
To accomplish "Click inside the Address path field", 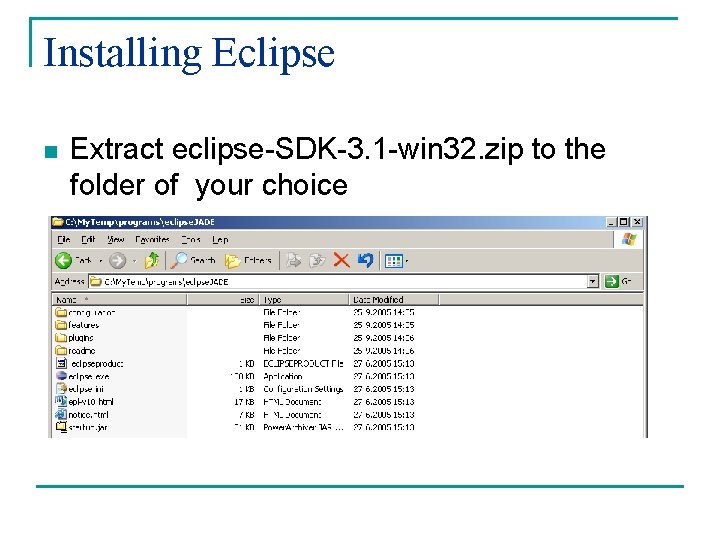I will click(344, 281).
